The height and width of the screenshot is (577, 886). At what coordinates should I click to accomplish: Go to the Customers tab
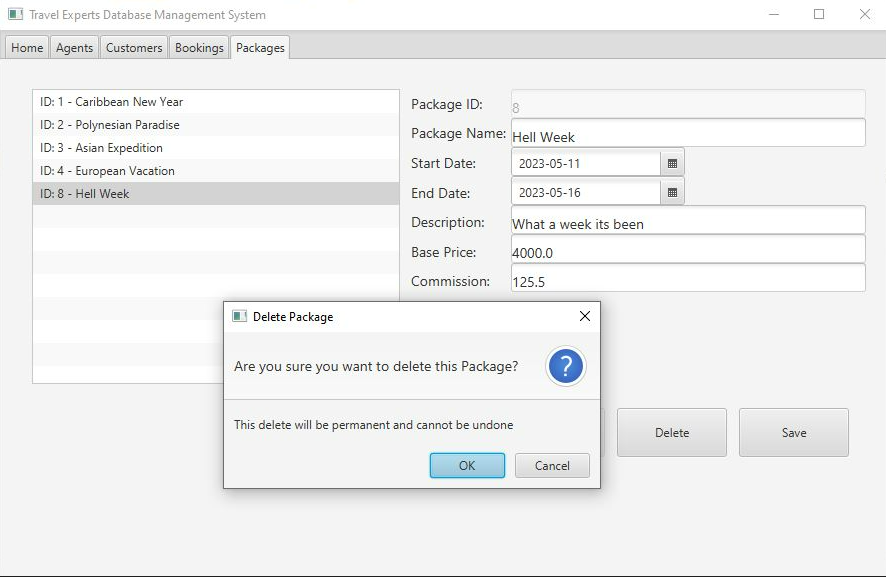134,48
